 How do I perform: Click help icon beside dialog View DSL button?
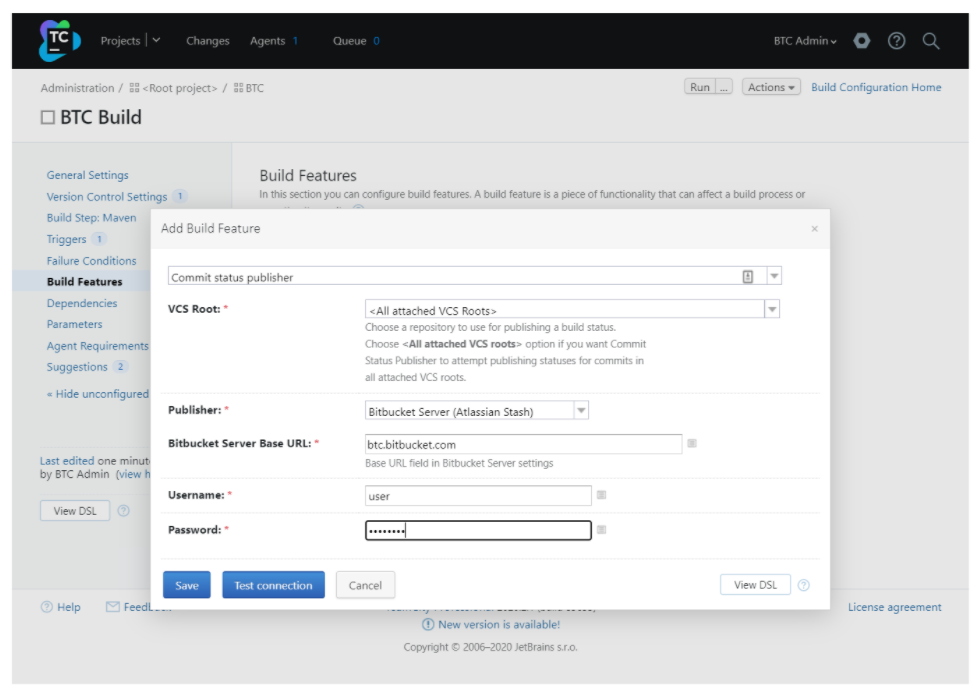(804, 585)
